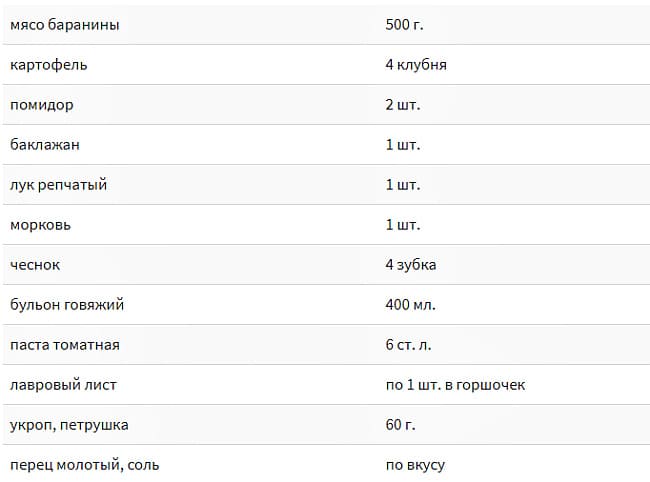Image resolution: width=650 pixels, height=482 pixels.
Task: Click the 'помидор' ingredient name
Action: (x=41, y=105)
